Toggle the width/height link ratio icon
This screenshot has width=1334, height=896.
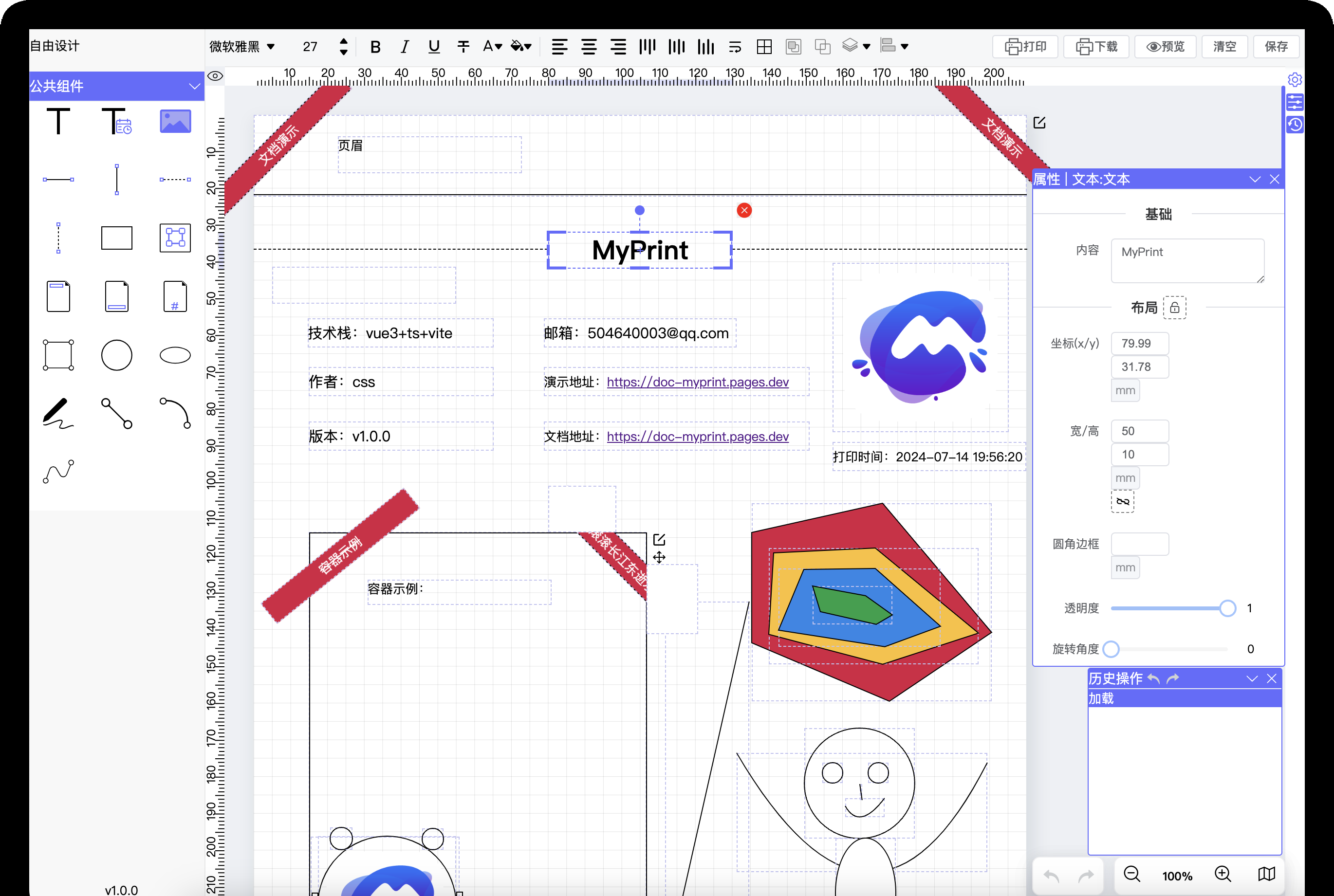pyautogui.click(x=1123, y=501)
